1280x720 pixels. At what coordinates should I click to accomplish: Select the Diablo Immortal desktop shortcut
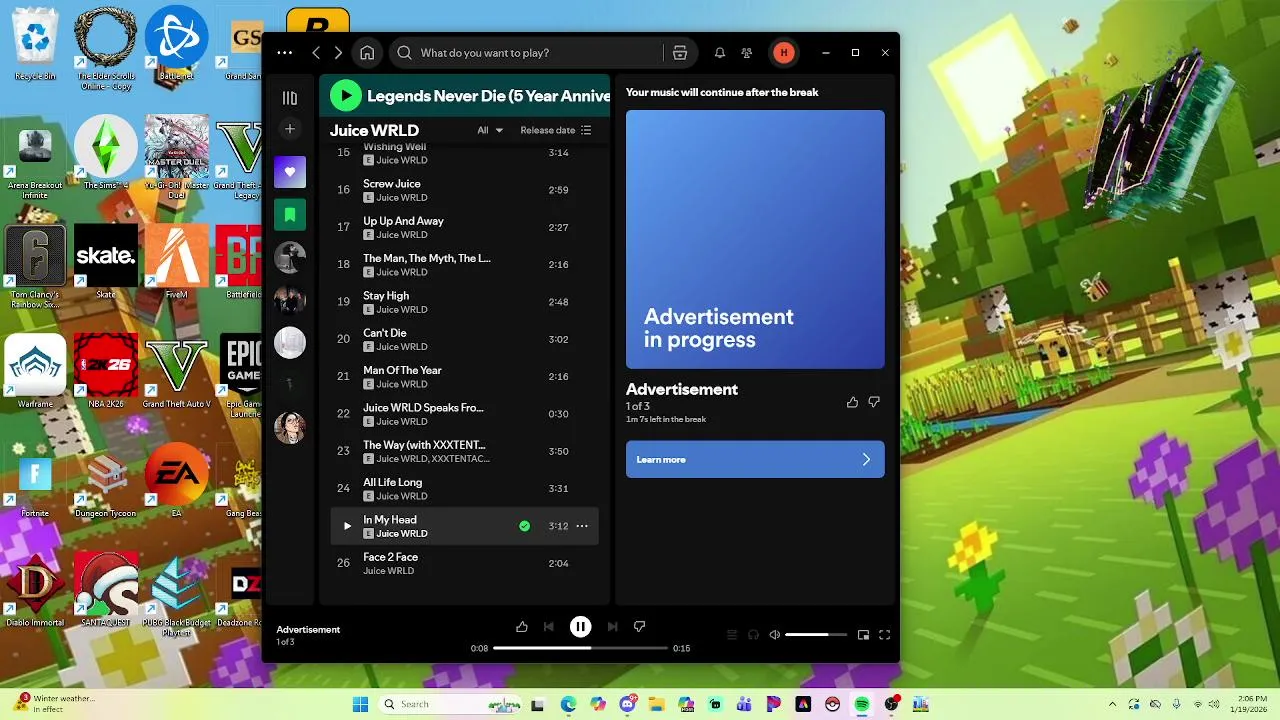tap(35, 590)
